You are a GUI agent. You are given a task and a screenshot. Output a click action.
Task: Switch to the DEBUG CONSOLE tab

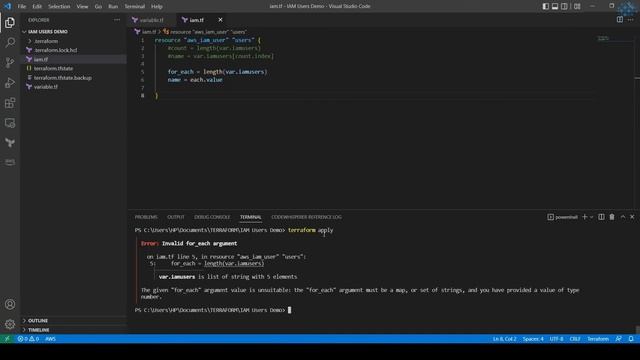click(212, 217)
